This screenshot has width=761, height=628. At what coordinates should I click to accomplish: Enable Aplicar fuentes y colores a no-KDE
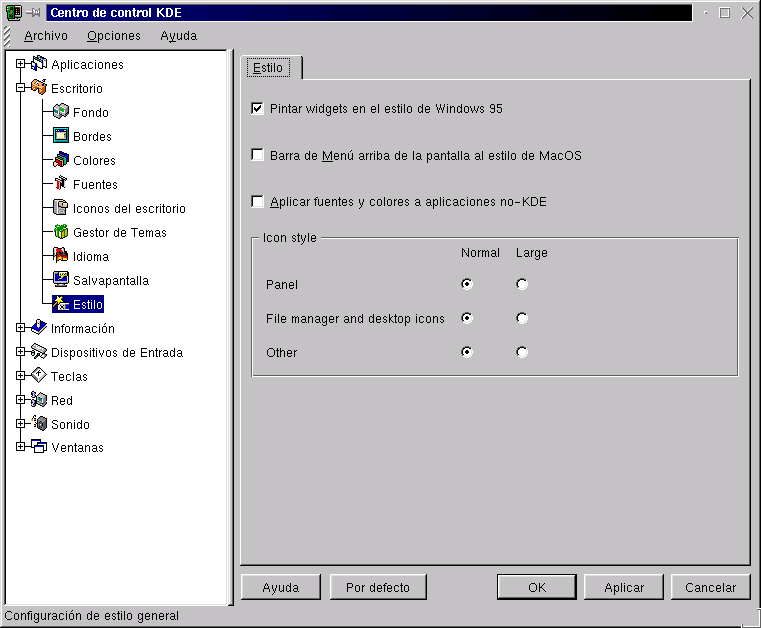(258, 202)
